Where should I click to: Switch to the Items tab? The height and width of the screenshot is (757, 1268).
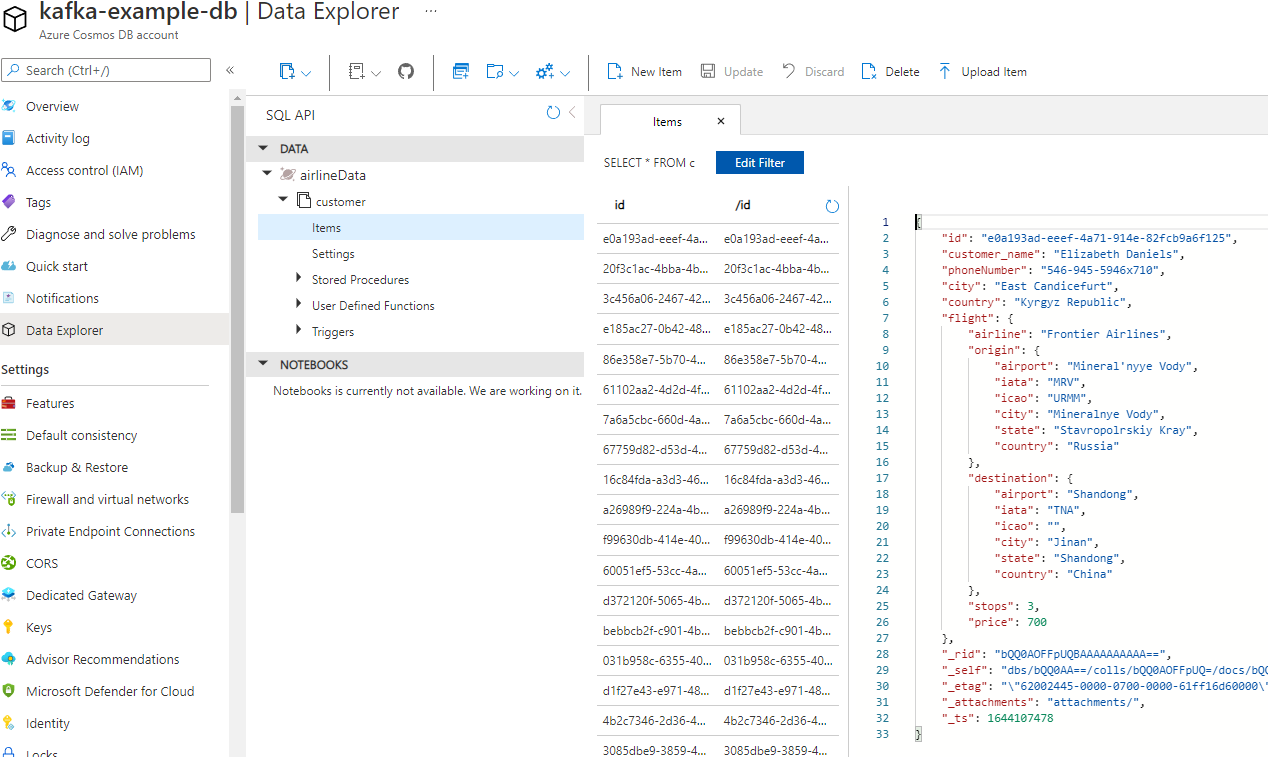667,121
